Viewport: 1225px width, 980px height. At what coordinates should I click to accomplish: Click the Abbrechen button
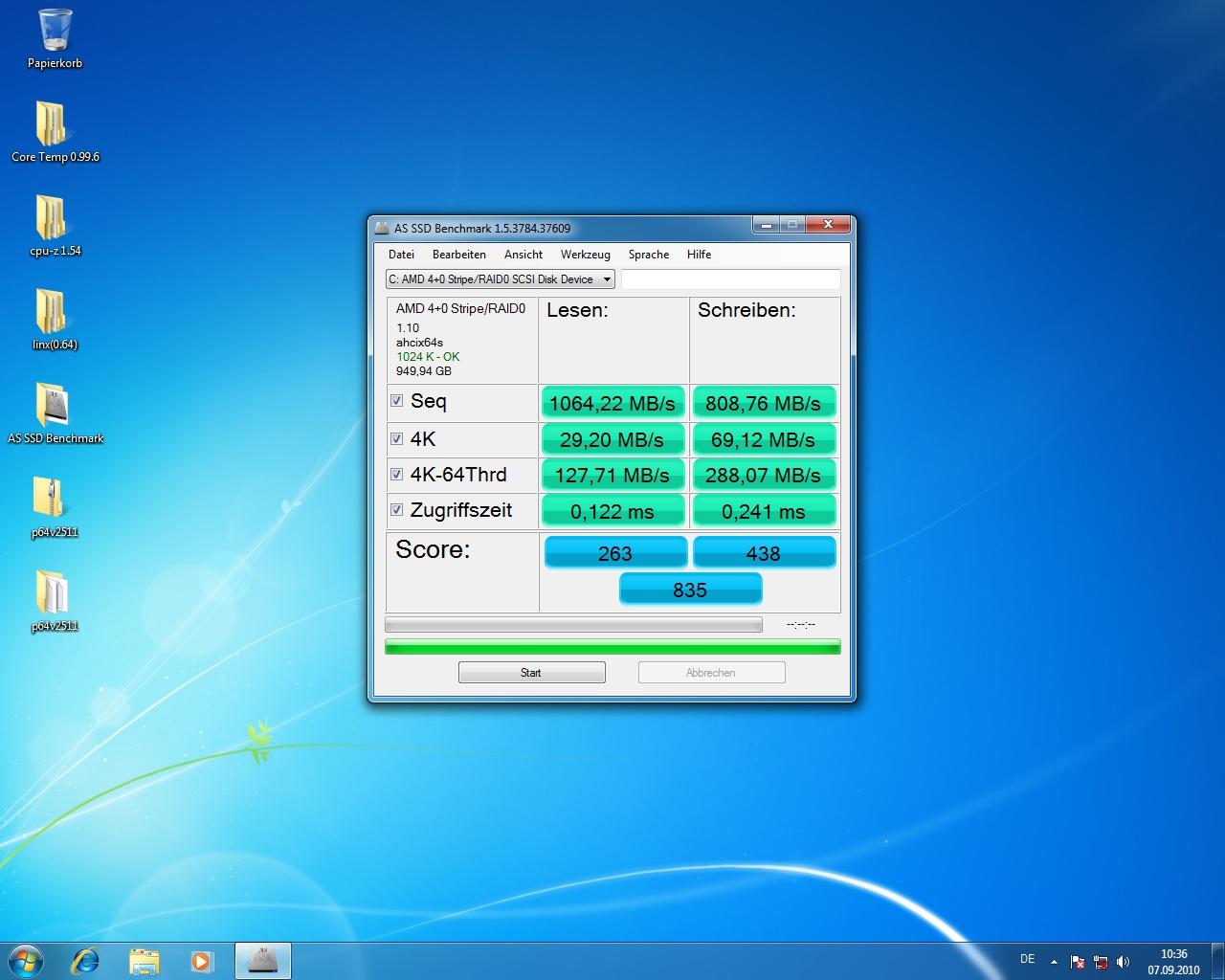tap(711, 673)
